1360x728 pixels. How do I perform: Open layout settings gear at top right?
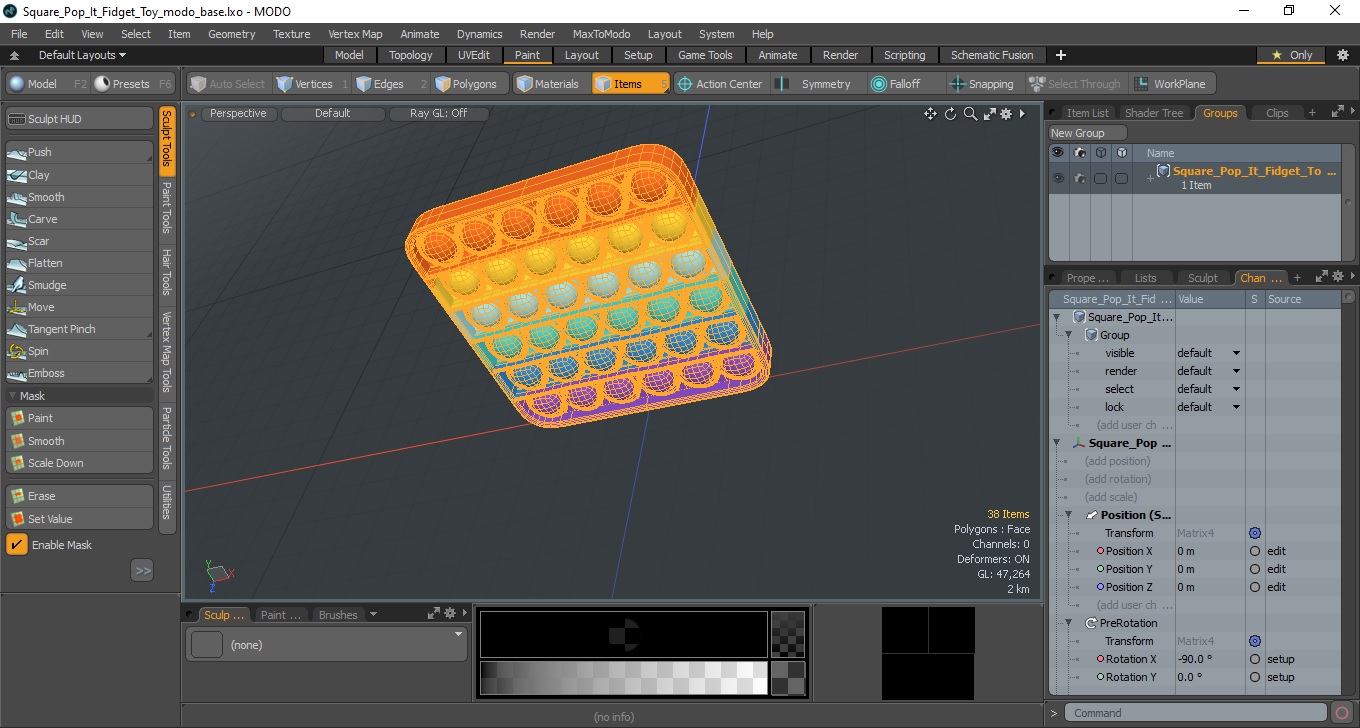(1342, 55)
